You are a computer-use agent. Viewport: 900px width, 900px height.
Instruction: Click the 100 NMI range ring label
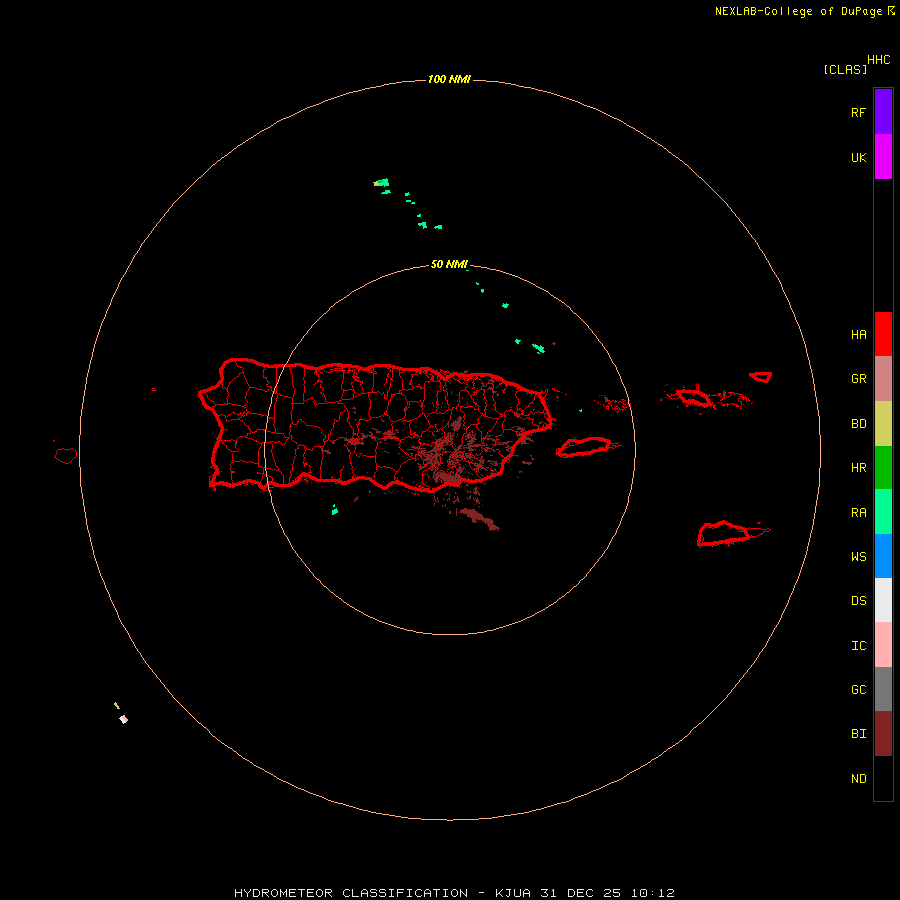coord(449,79)
